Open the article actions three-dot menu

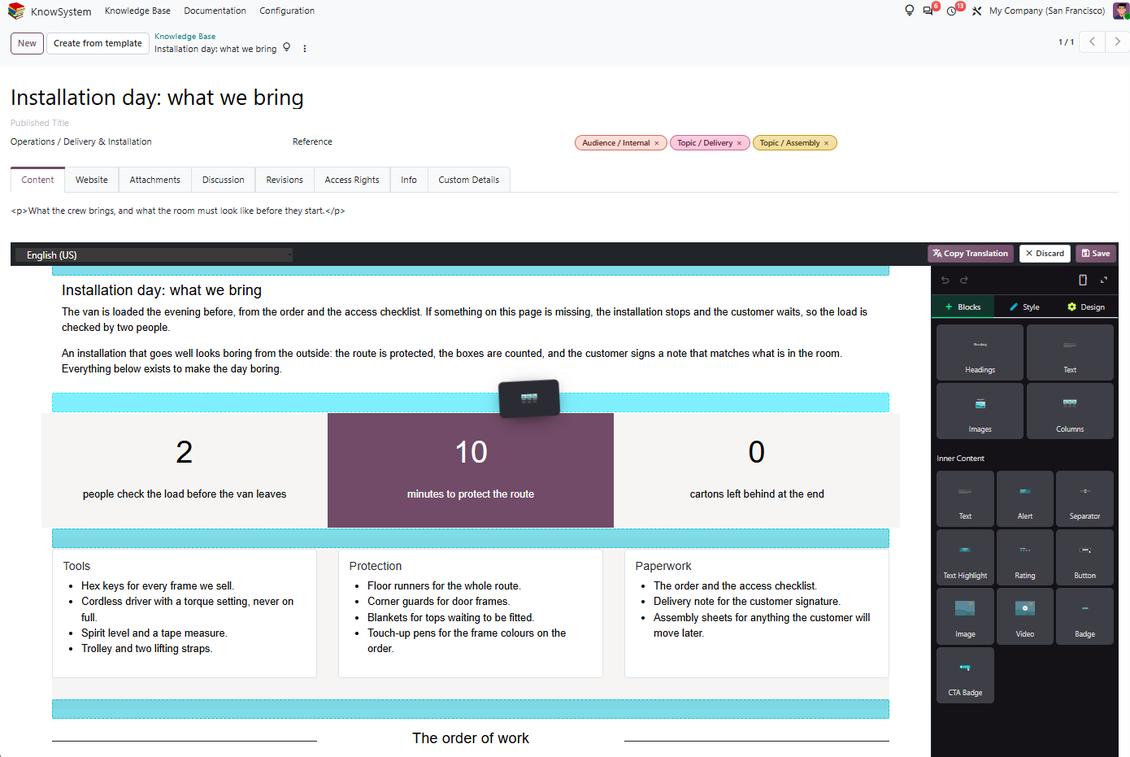(305, 49)
